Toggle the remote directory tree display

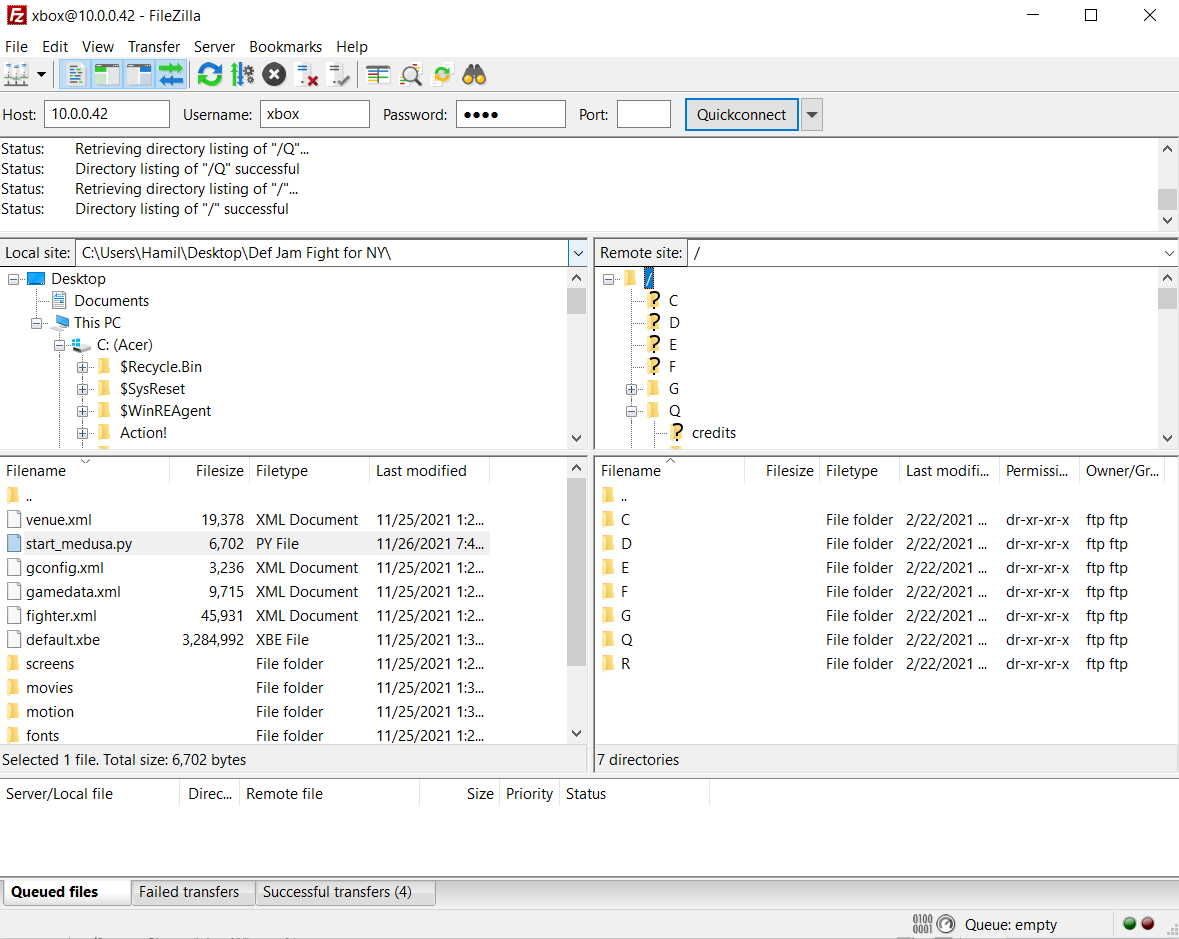(140, 74)
